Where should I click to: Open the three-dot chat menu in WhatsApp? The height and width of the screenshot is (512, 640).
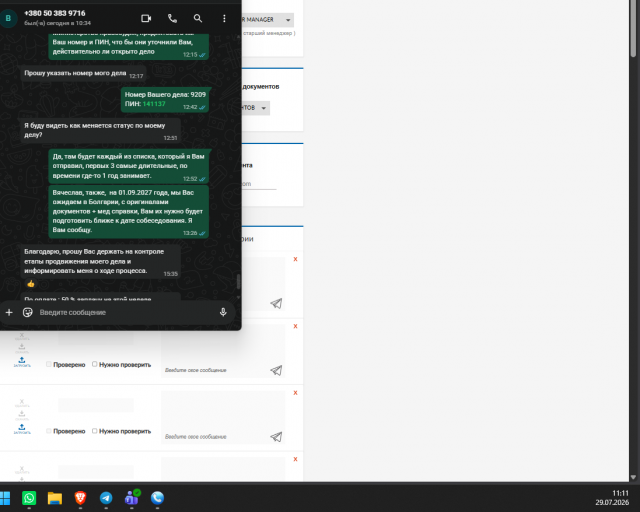224,18
